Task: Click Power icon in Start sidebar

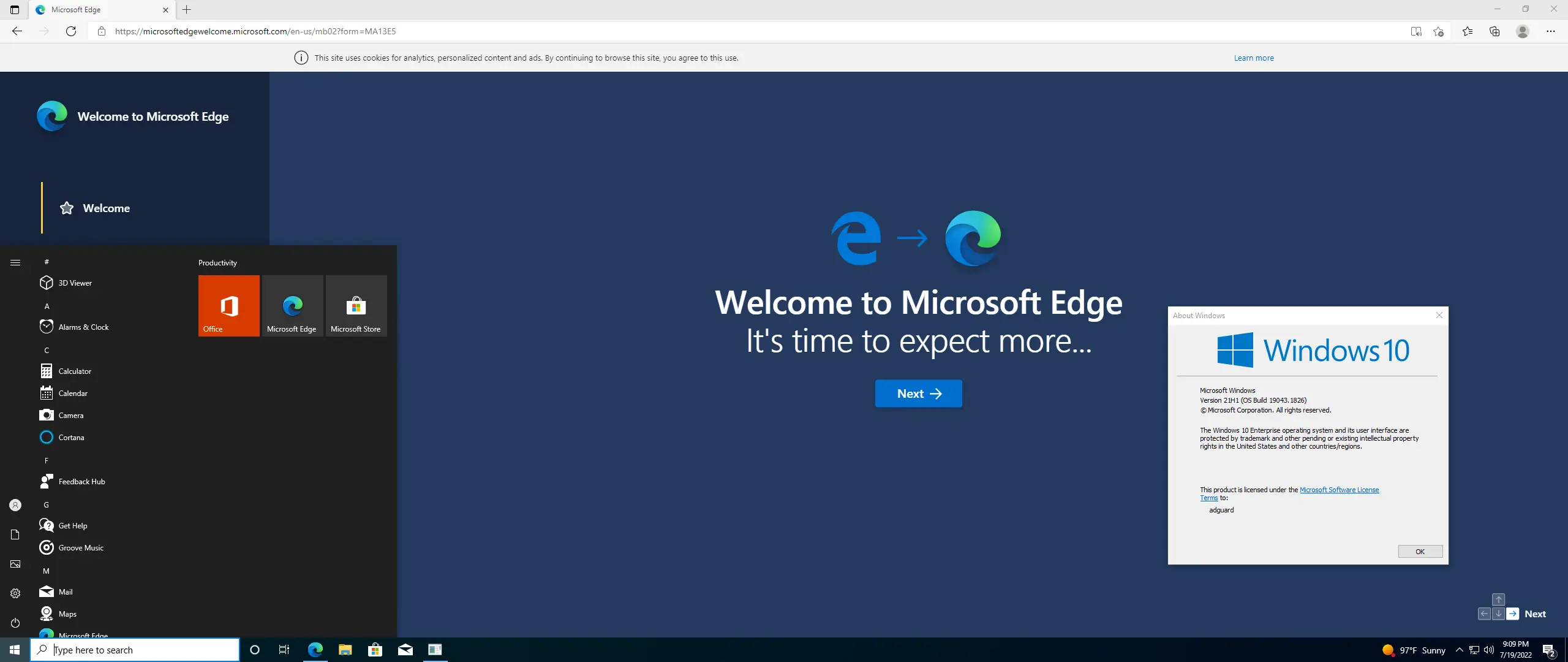Action: pyautogui.click(x=15, y=623)
